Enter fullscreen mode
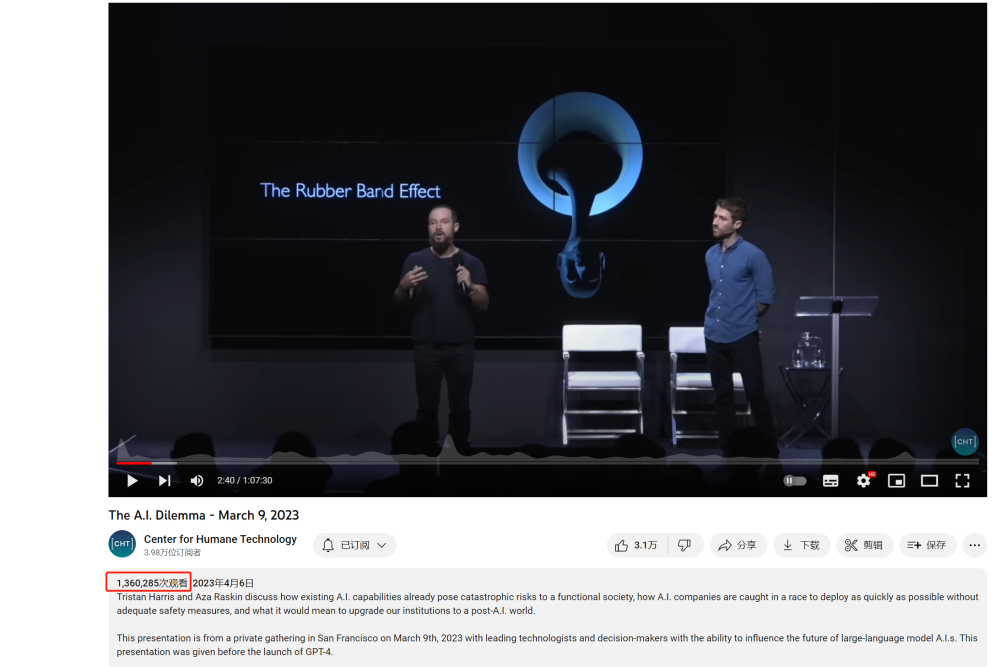1000x667 pixels. 962,481
